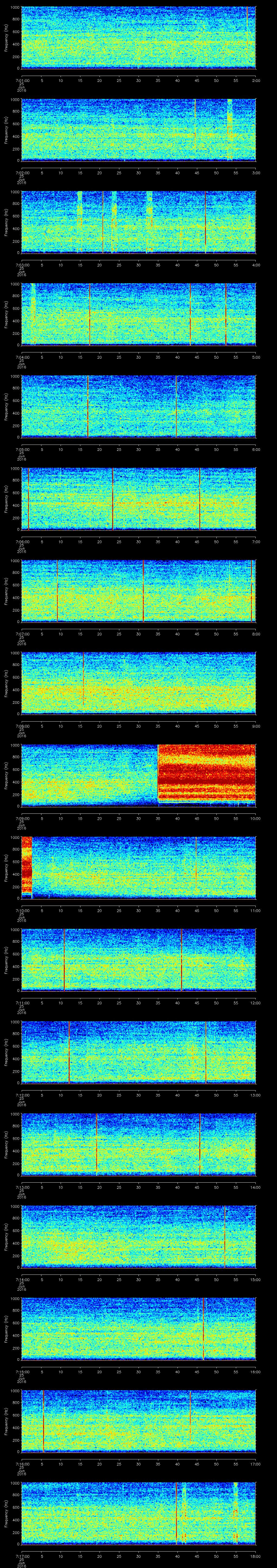Click the red vertical line near 52 s in the 7:04:00 spectrogram

(226, 314)
